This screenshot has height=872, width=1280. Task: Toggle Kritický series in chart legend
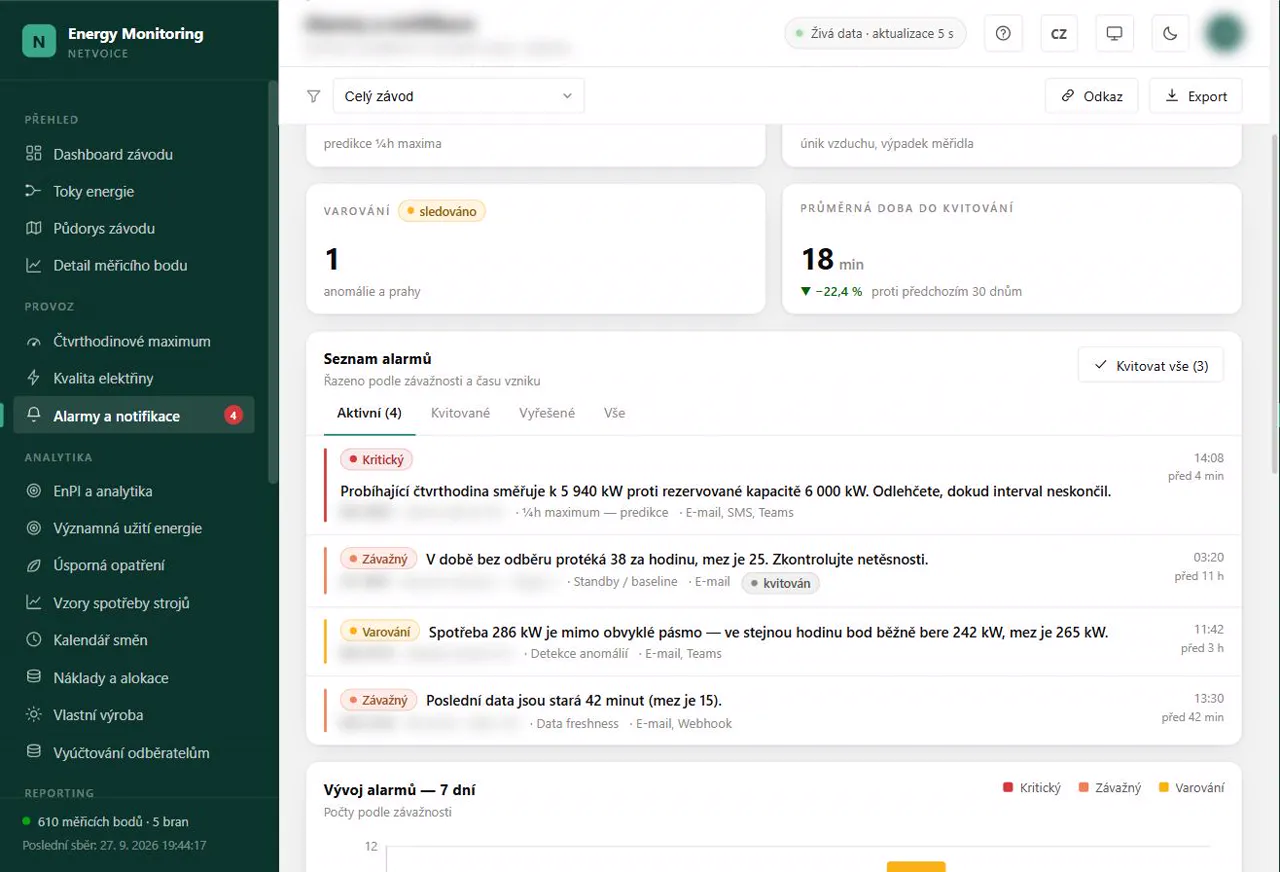pyautogui.click(x=1032, y=787)
